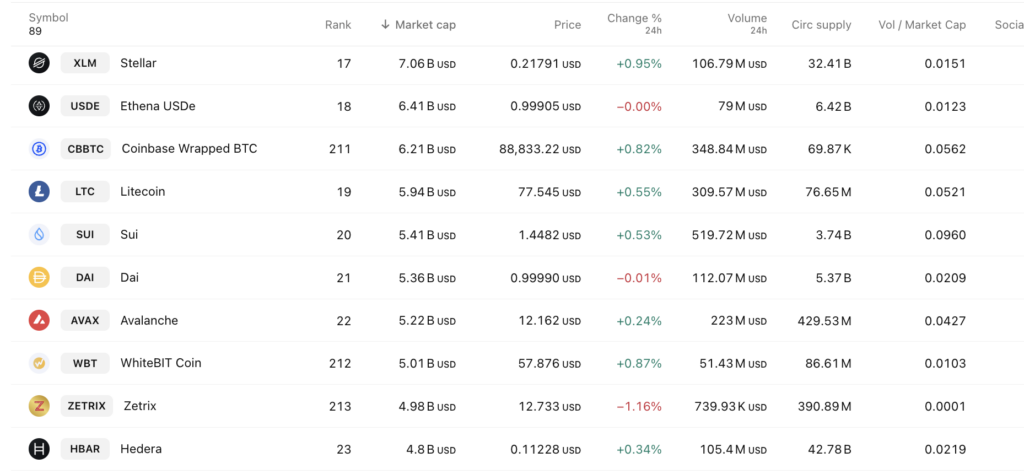Select Zetrix's −1.16% change value
Viewport: 1024px width, 474px height.
(639, 407)
